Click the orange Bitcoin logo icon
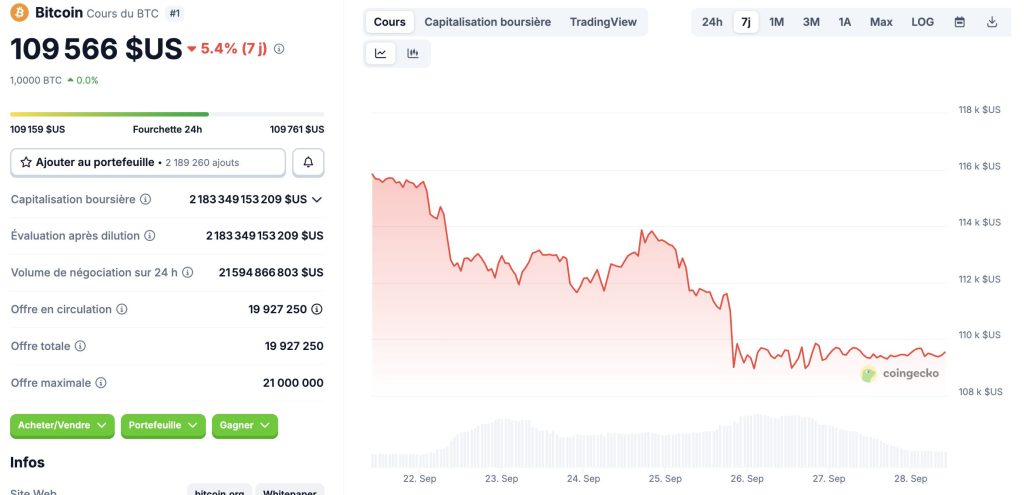 click(19, 13)
